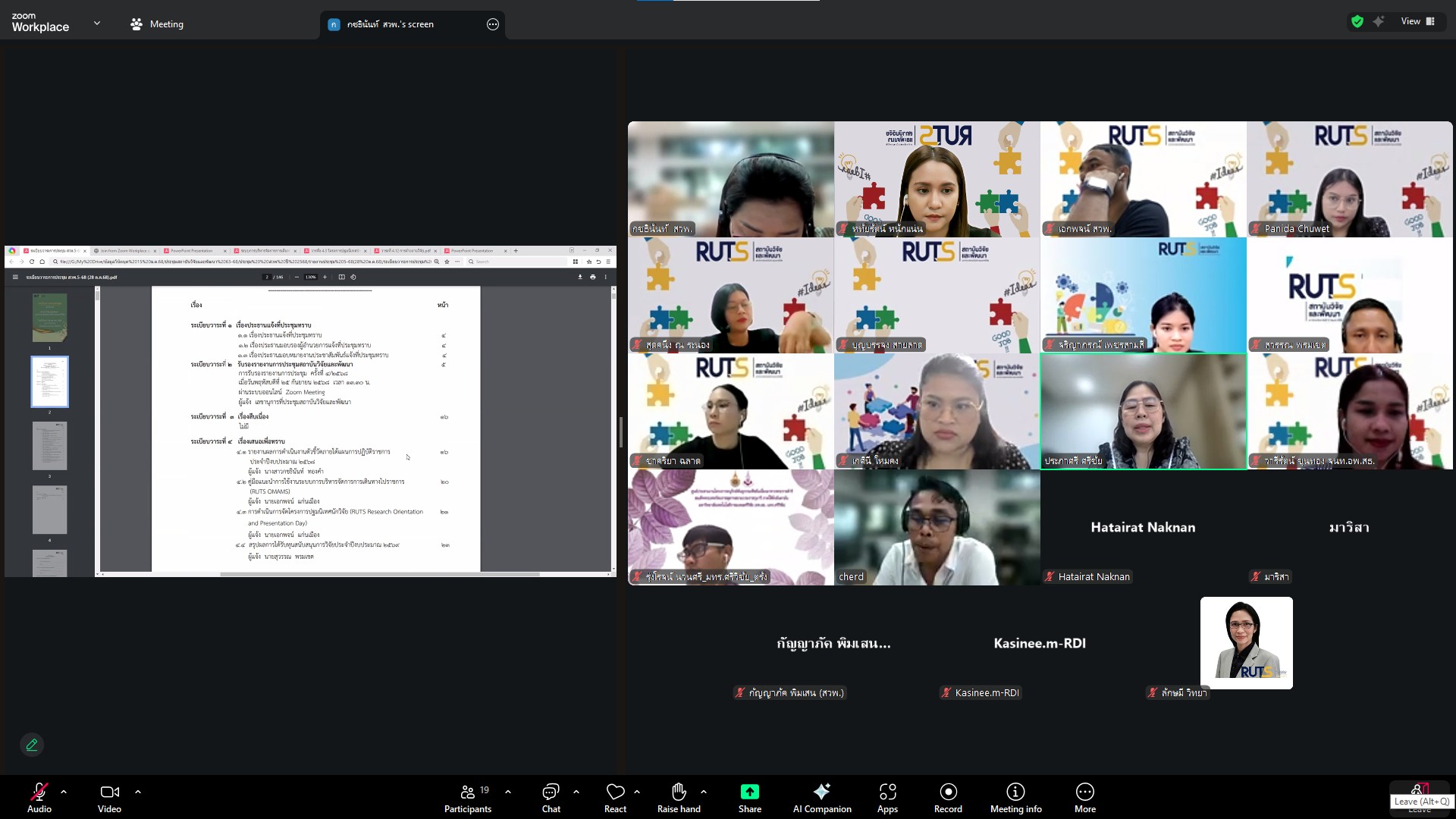Open the More options menu
Screen dimensions: 1456x819
click(x=1084, y=792)
